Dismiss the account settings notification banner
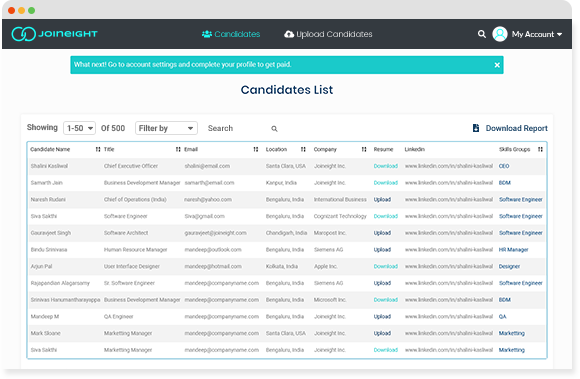Screen dimensions: 580x379 click(497, 65)
